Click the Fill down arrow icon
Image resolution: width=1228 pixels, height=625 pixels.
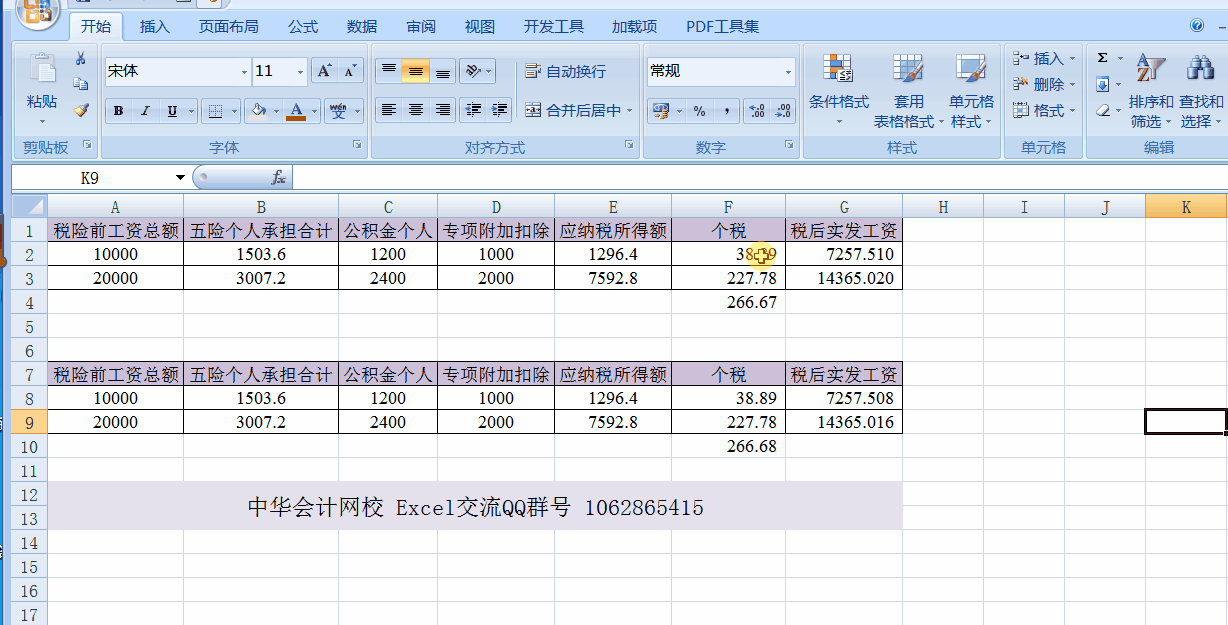(x=1103, y=85)
